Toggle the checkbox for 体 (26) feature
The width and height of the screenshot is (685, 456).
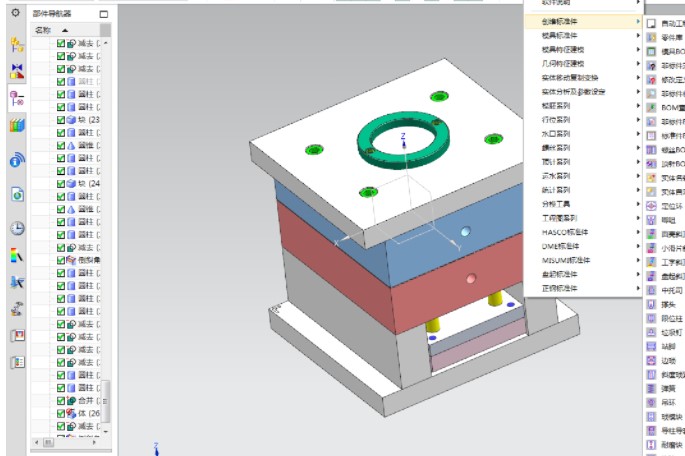[61, 413]
